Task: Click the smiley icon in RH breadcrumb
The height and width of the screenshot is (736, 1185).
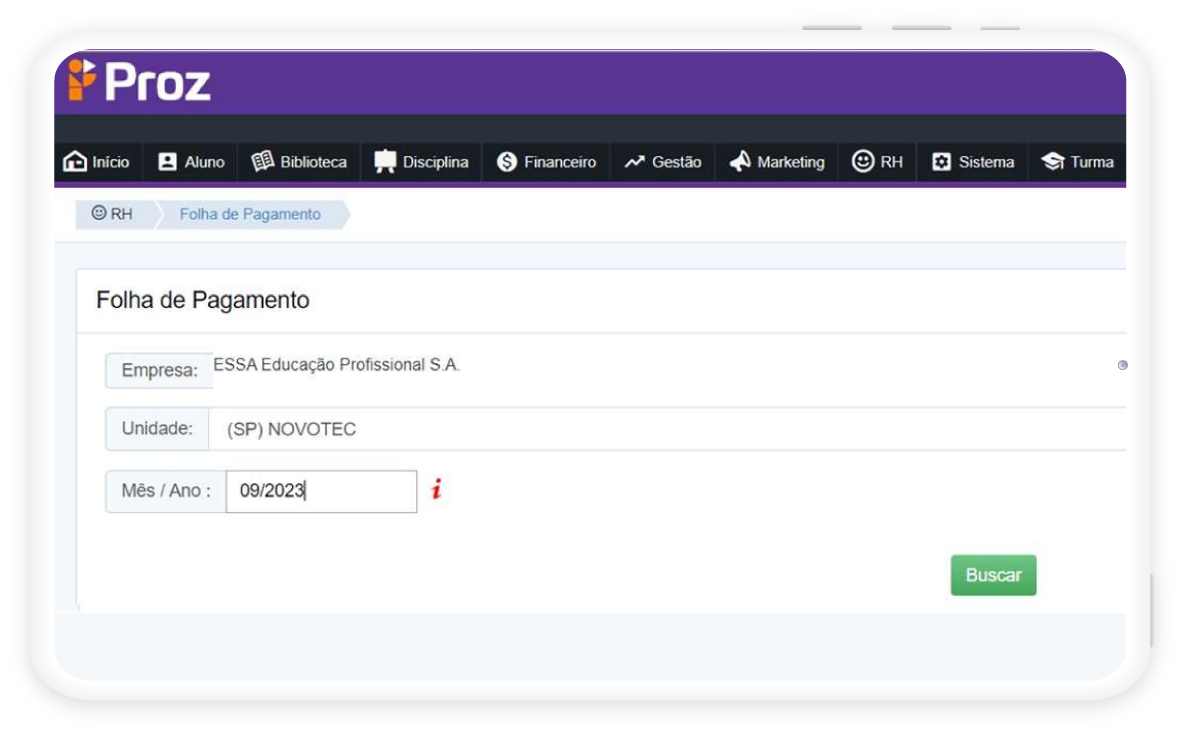Action: (x=98, y=213)
